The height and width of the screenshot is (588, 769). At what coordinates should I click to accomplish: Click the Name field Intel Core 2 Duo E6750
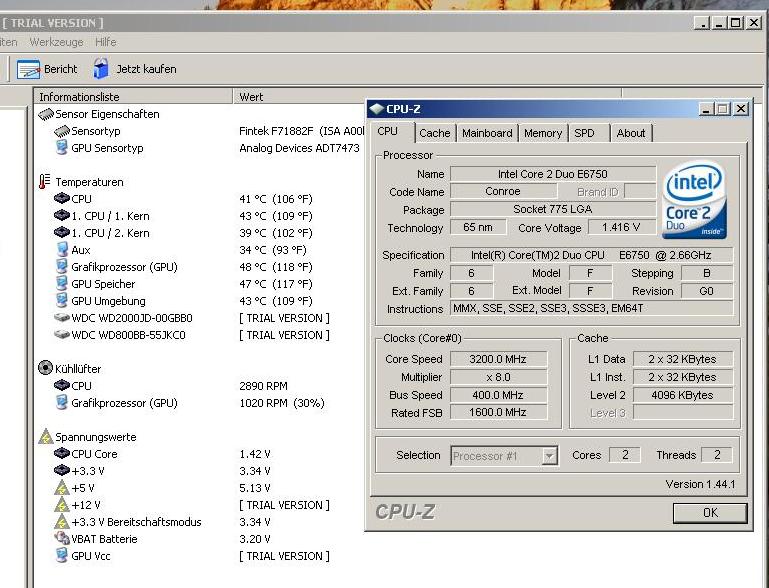(x=553, y=174)
